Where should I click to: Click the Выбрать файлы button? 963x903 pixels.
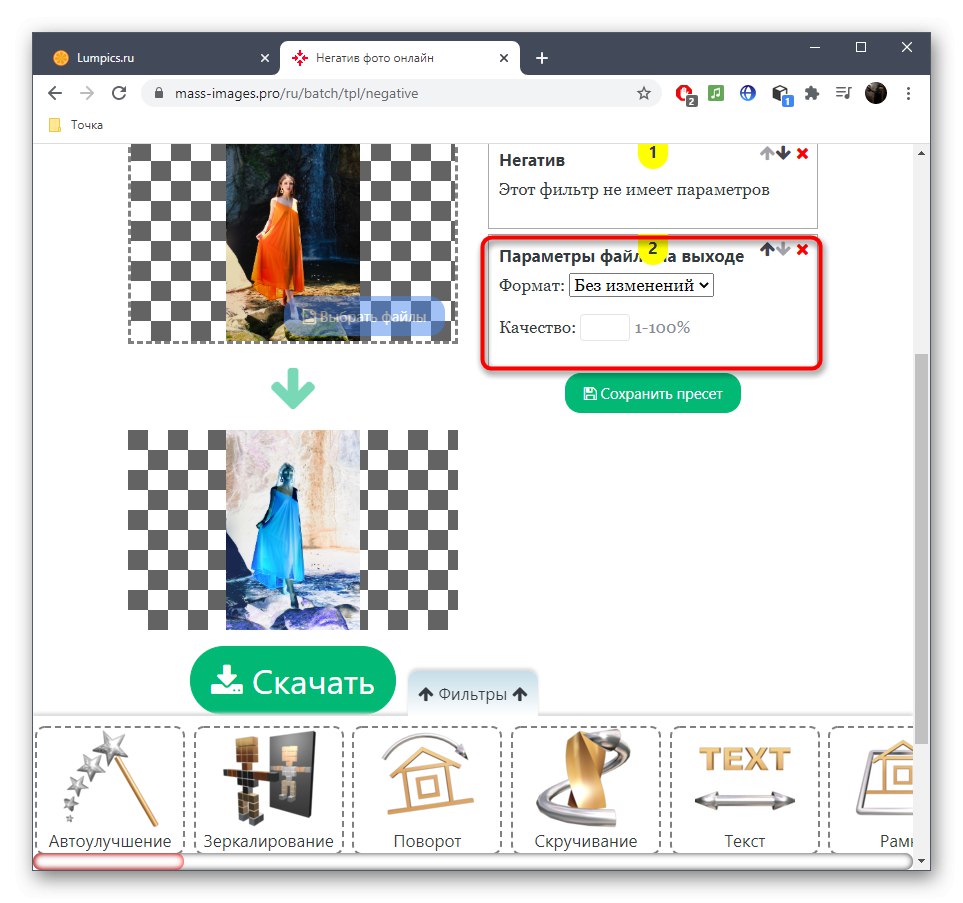[x=365, y=317]
